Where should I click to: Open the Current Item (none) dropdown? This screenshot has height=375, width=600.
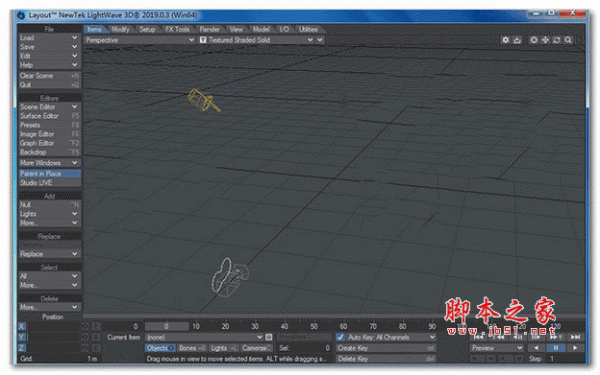coord(204,337)
